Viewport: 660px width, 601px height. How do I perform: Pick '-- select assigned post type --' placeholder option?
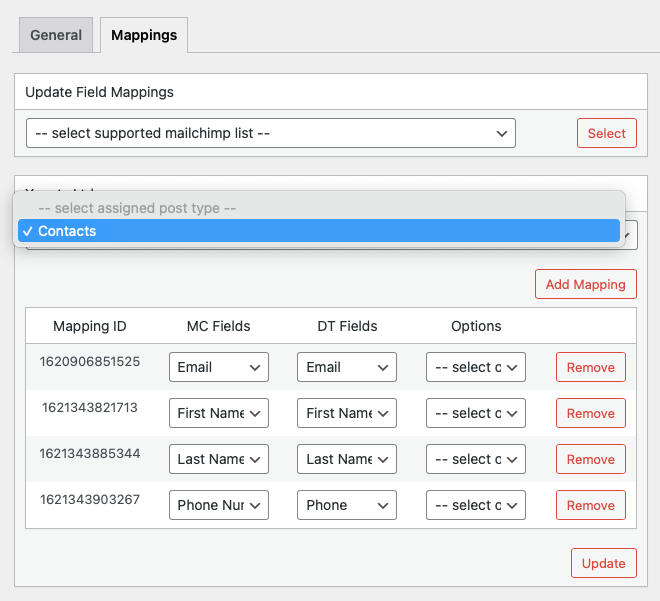(319, 208)
